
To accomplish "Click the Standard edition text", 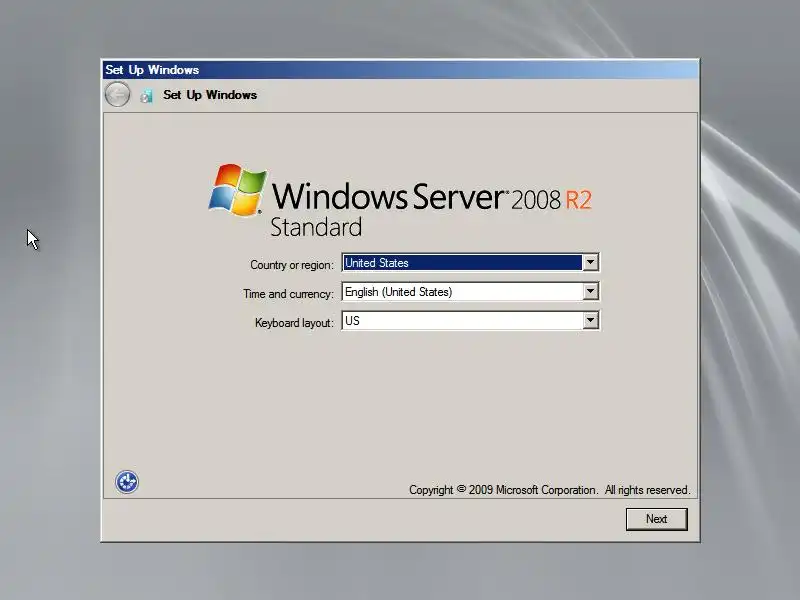I will pos(316,227).
